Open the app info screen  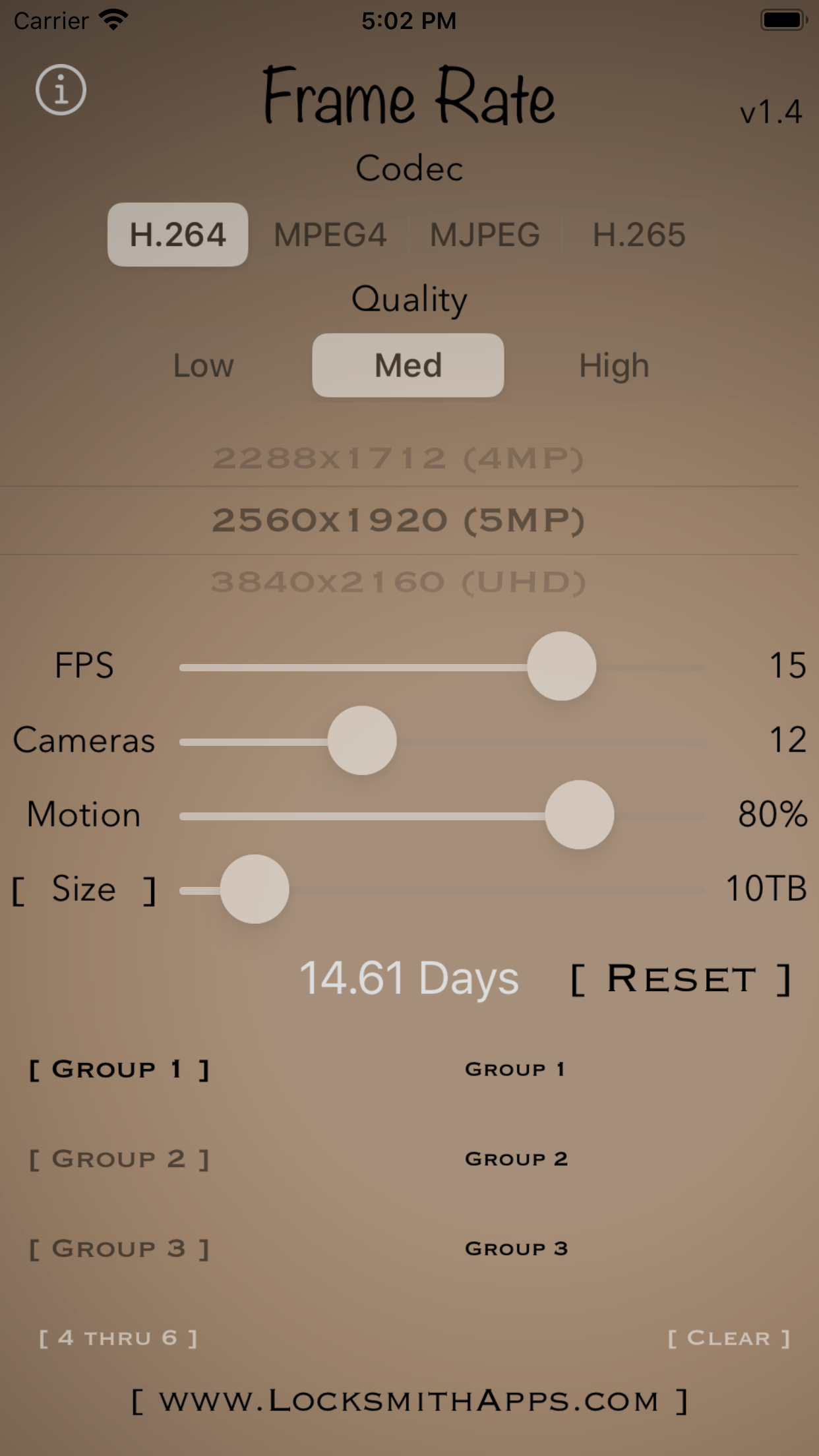61,90
